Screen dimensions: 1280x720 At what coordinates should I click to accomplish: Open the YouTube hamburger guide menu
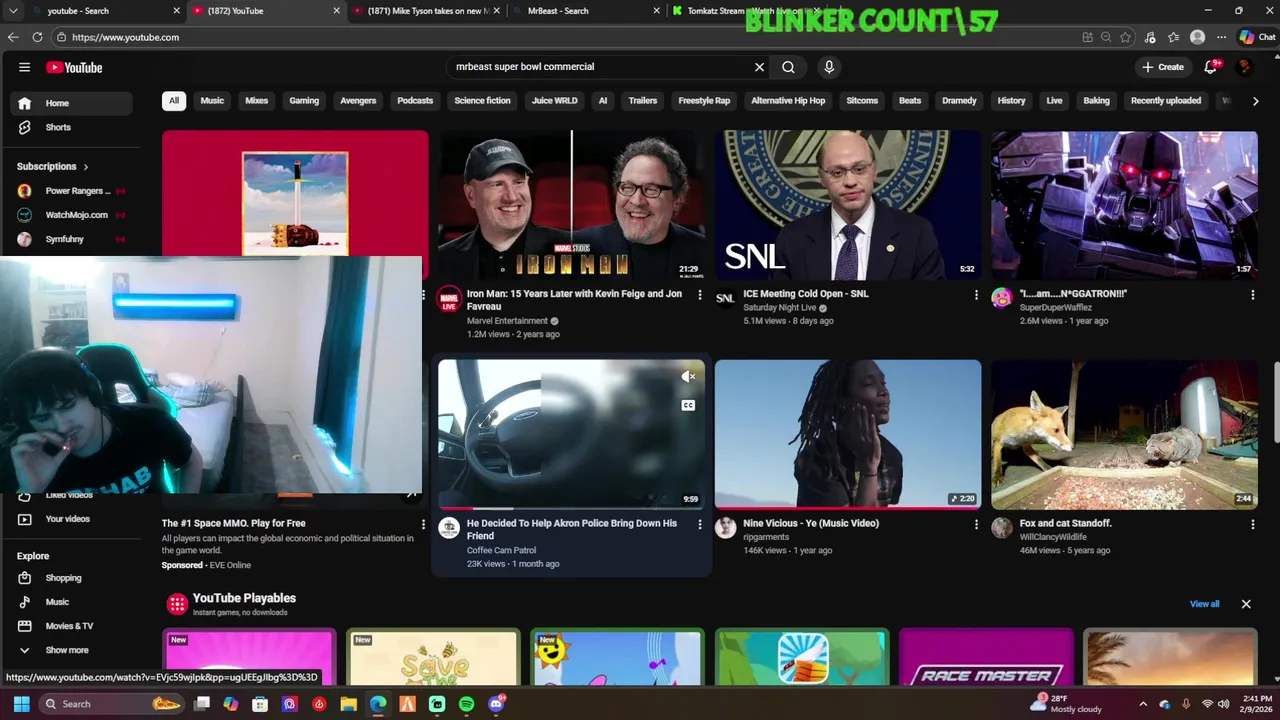(x=24, y=67)
